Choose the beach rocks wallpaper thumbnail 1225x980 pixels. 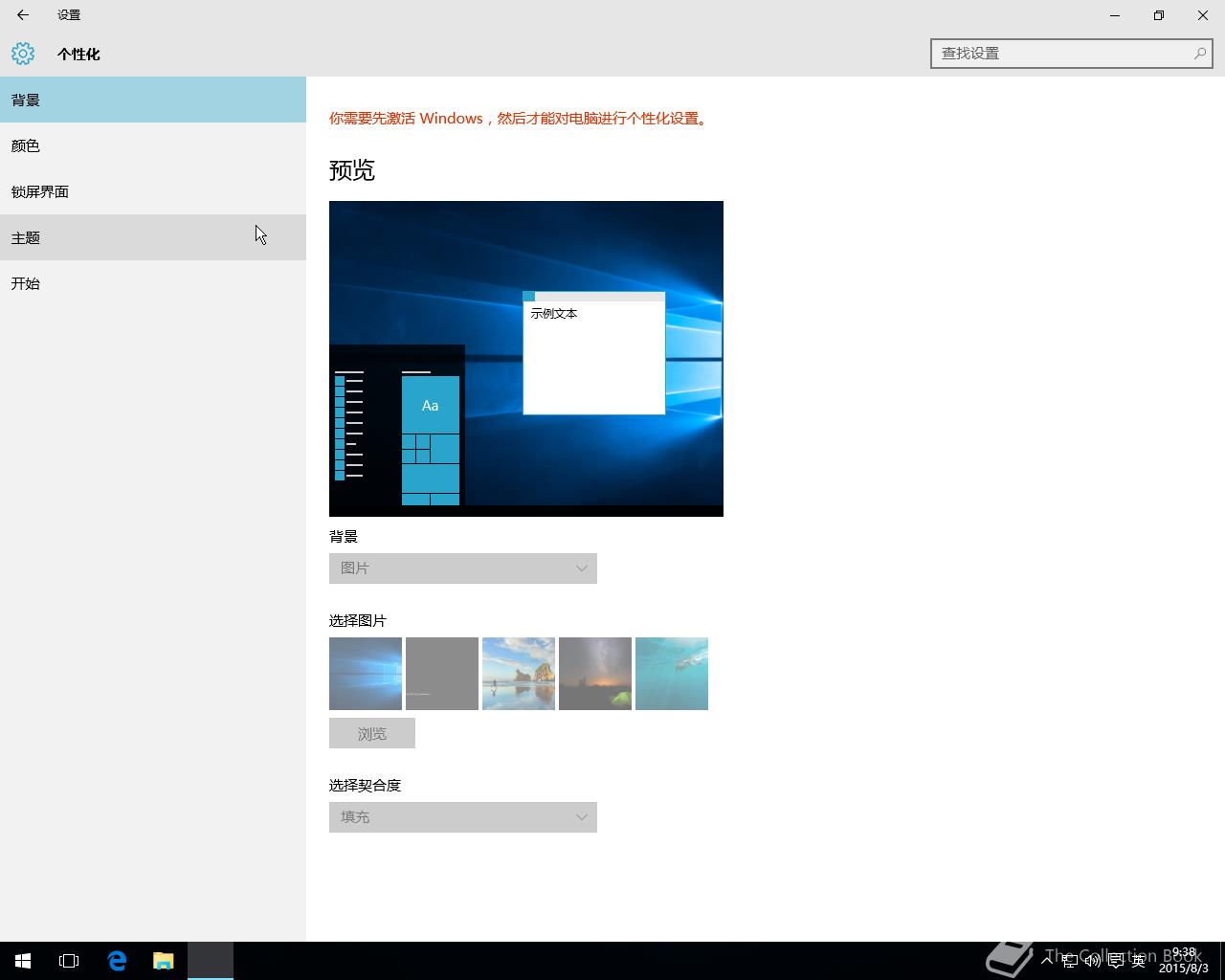click(x=519, y=674)
